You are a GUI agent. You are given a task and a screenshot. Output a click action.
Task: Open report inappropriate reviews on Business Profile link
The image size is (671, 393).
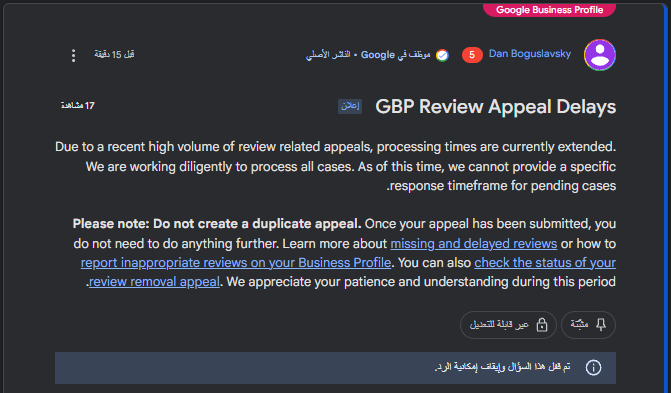coord(236,262)
